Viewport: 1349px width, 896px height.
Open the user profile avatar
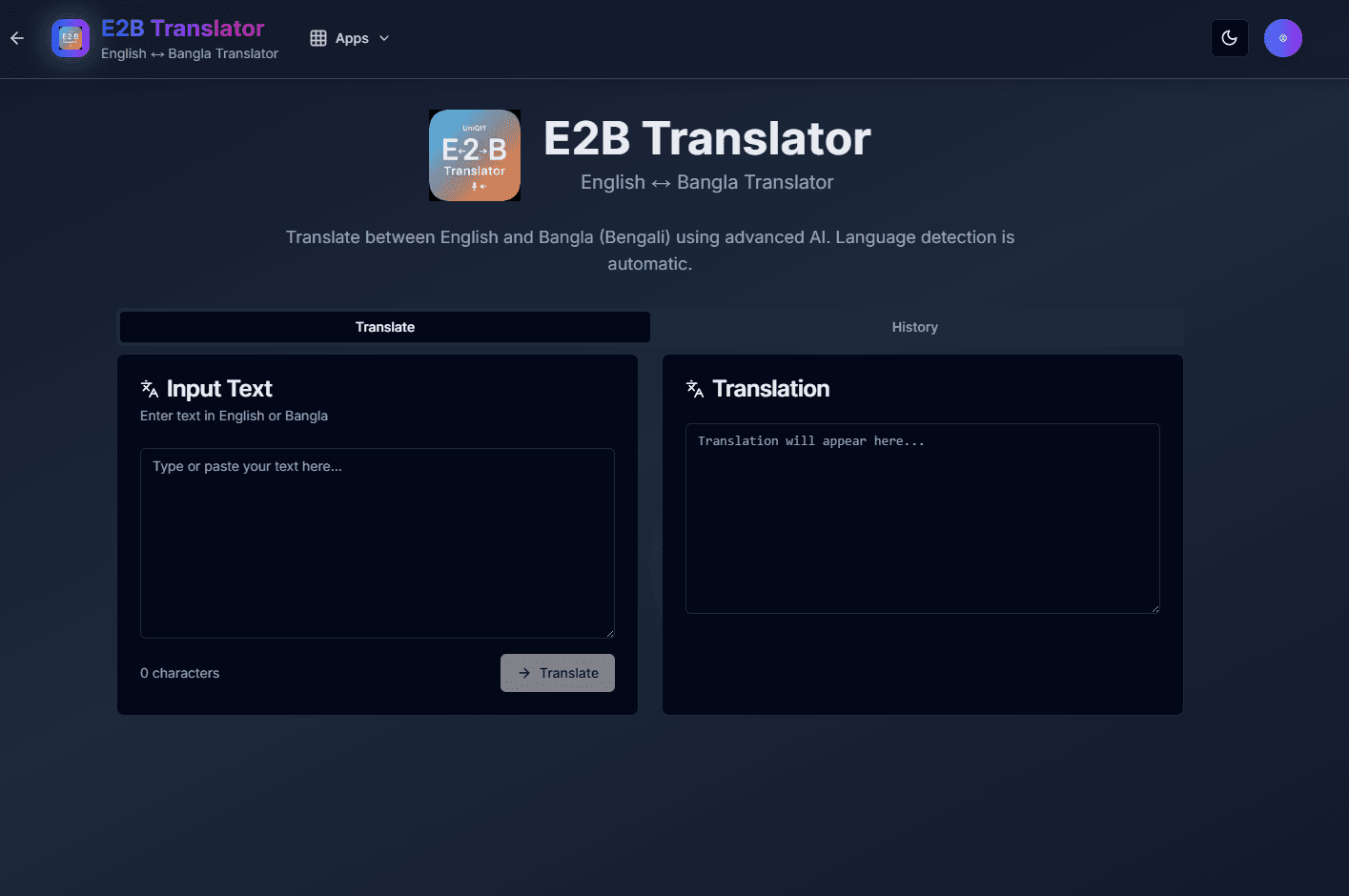coord(1283,38)
